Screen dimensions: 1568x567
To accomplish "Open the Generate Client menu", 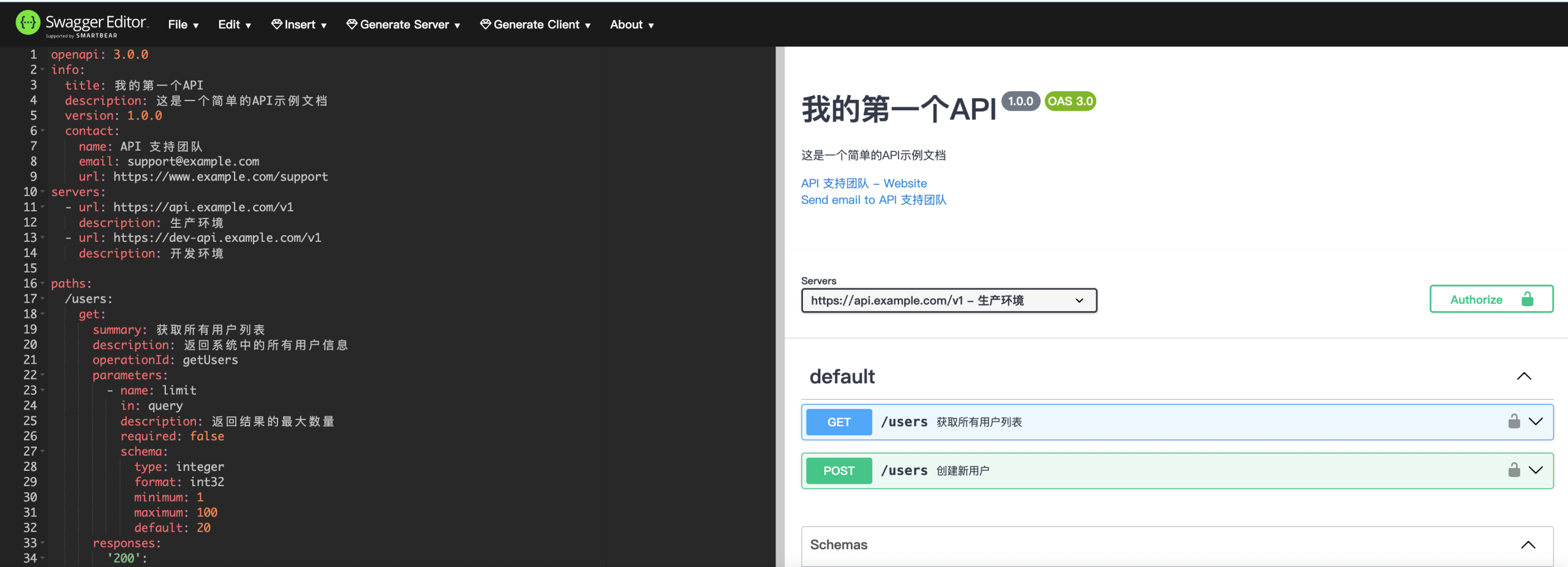I will pyautogui.click(x=535, y=24).
